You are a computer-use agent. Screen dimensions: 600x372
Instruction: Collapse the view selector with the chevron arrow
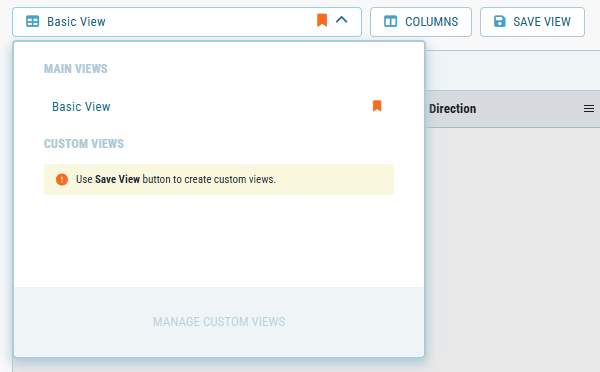341,20
